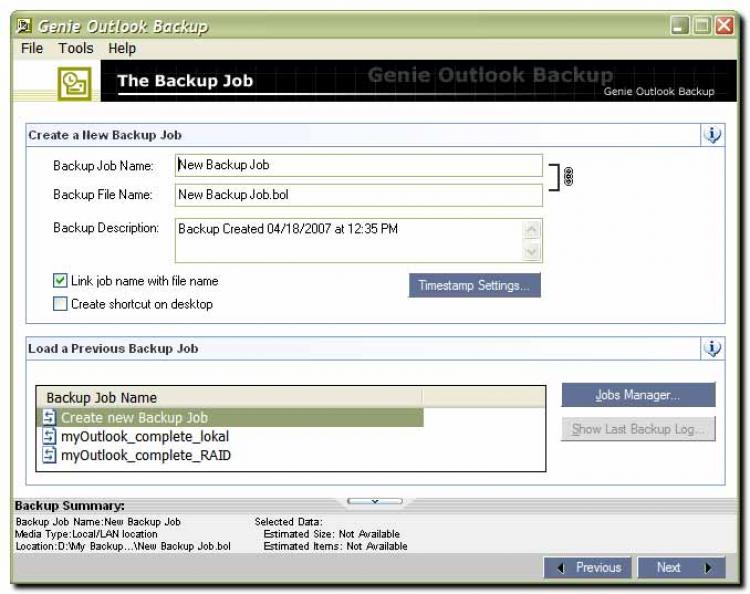
Task: Click into the Backup Job Name field
Action: tap(358, 165)
